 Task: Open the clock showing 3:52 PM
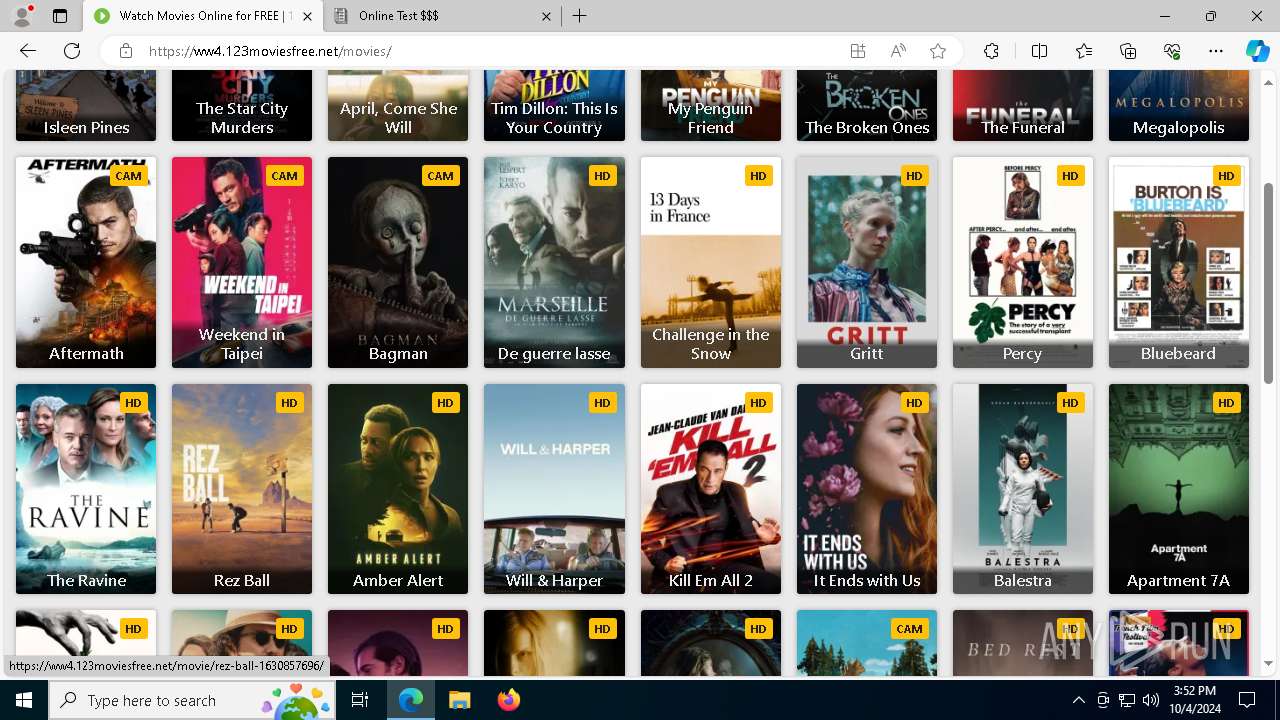pos(1195,700)
